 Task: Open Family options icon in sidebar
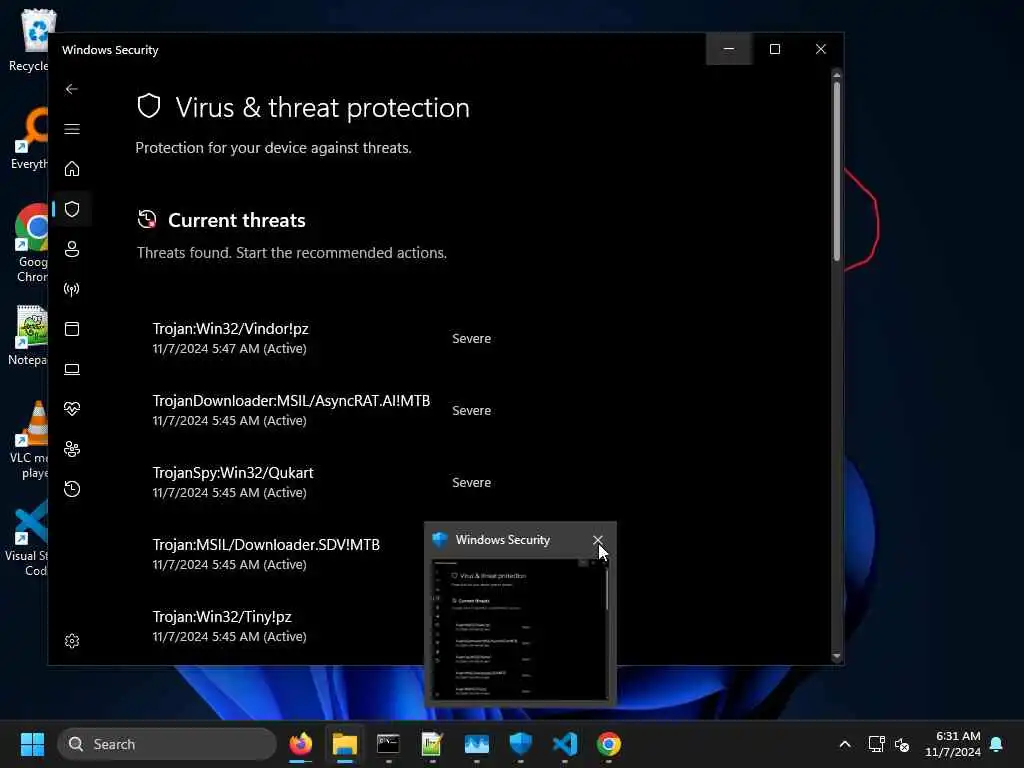tap(72, 449)
